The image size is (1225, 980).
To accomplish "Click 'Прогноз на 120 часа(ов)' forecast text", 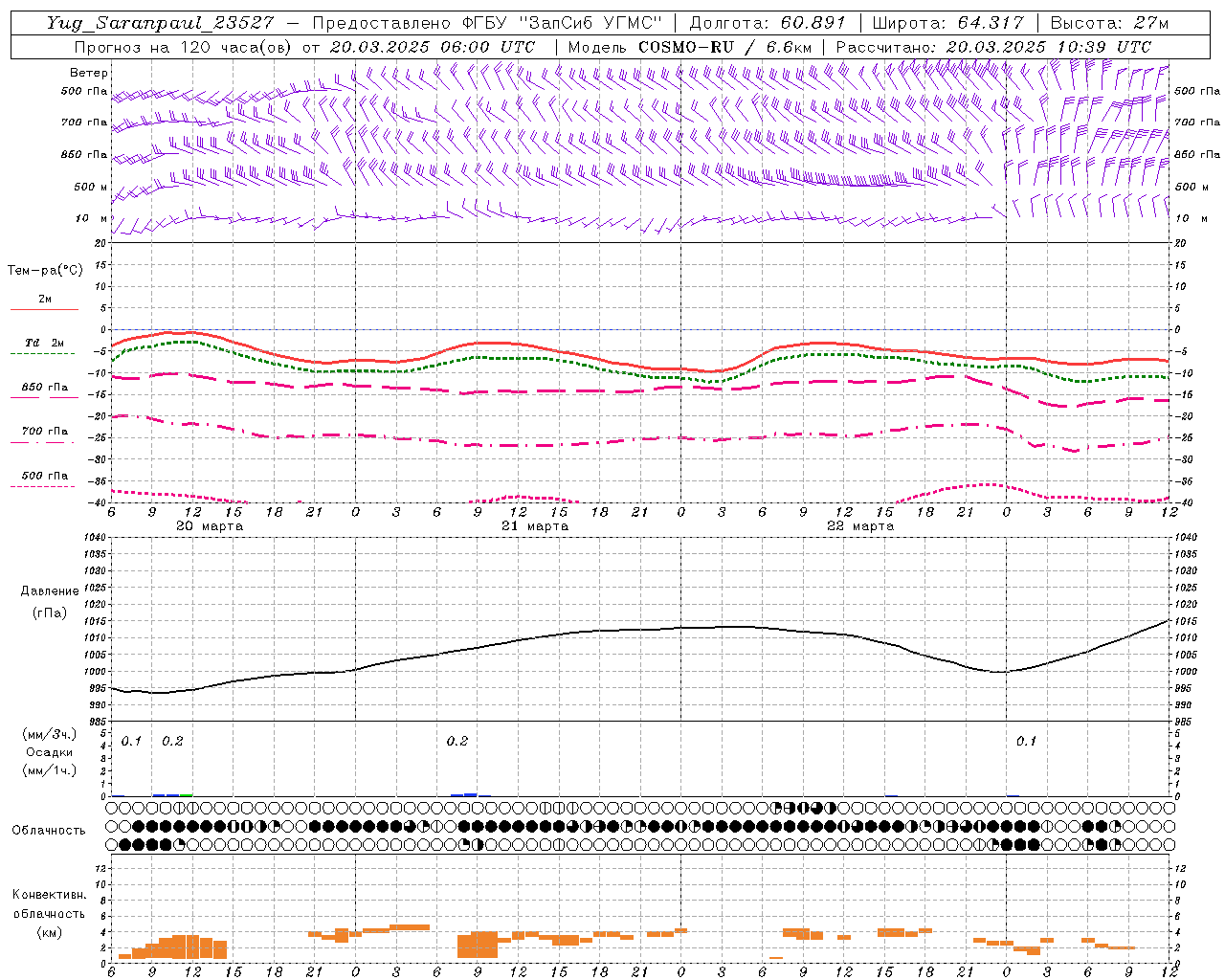I will click(185, 47).
